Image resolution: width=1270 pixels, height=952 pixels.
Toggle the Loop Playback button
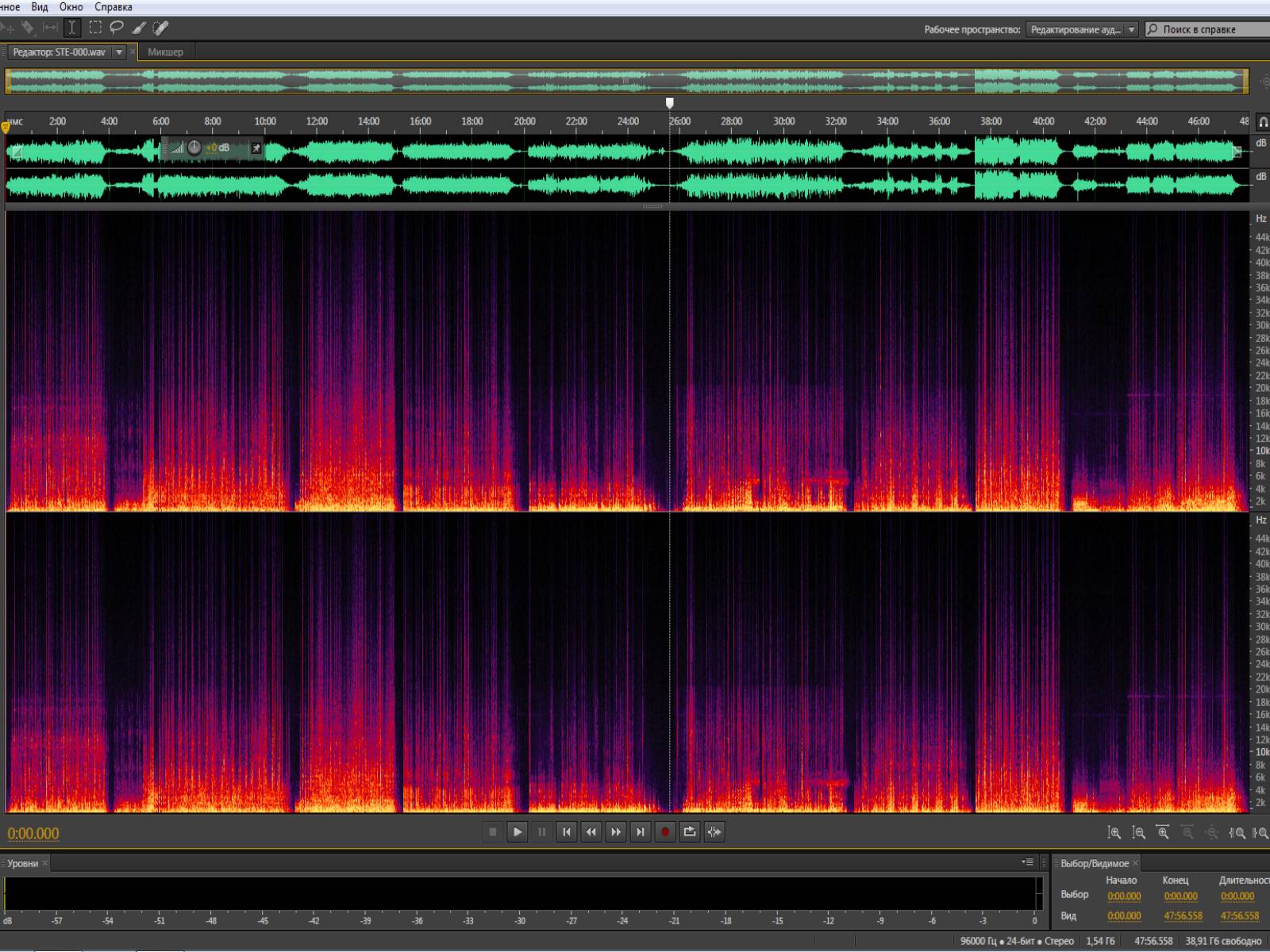click(x=690, y=832)
